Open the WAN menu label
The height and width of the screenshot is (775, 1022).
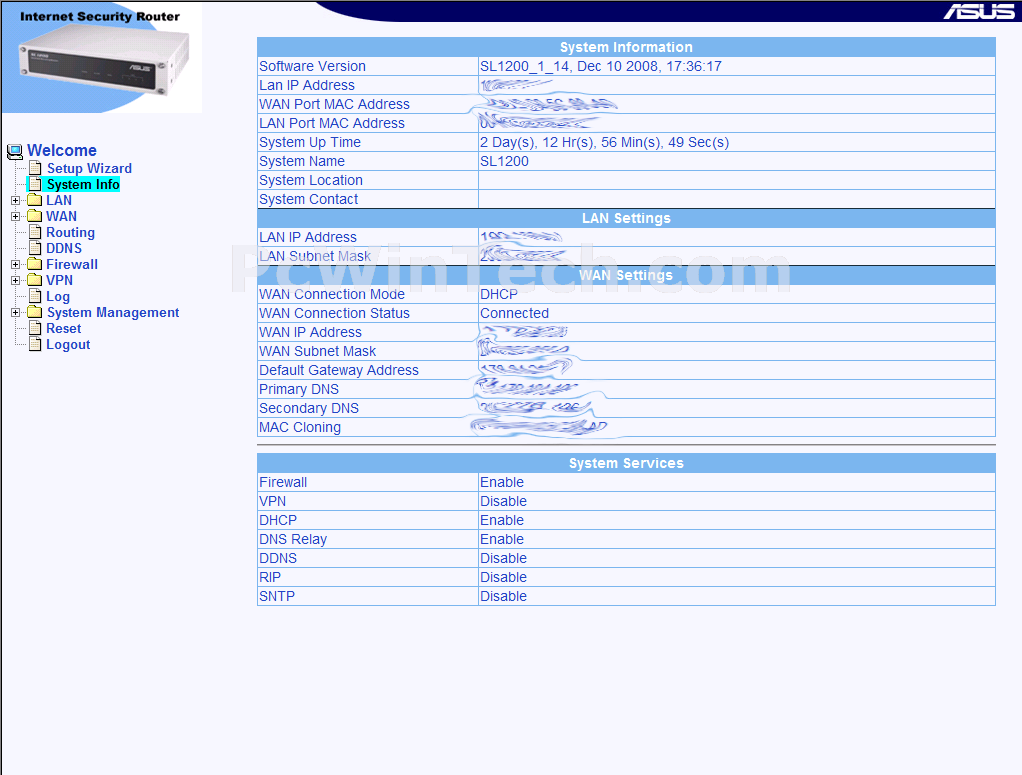click(x=61, y=216)
